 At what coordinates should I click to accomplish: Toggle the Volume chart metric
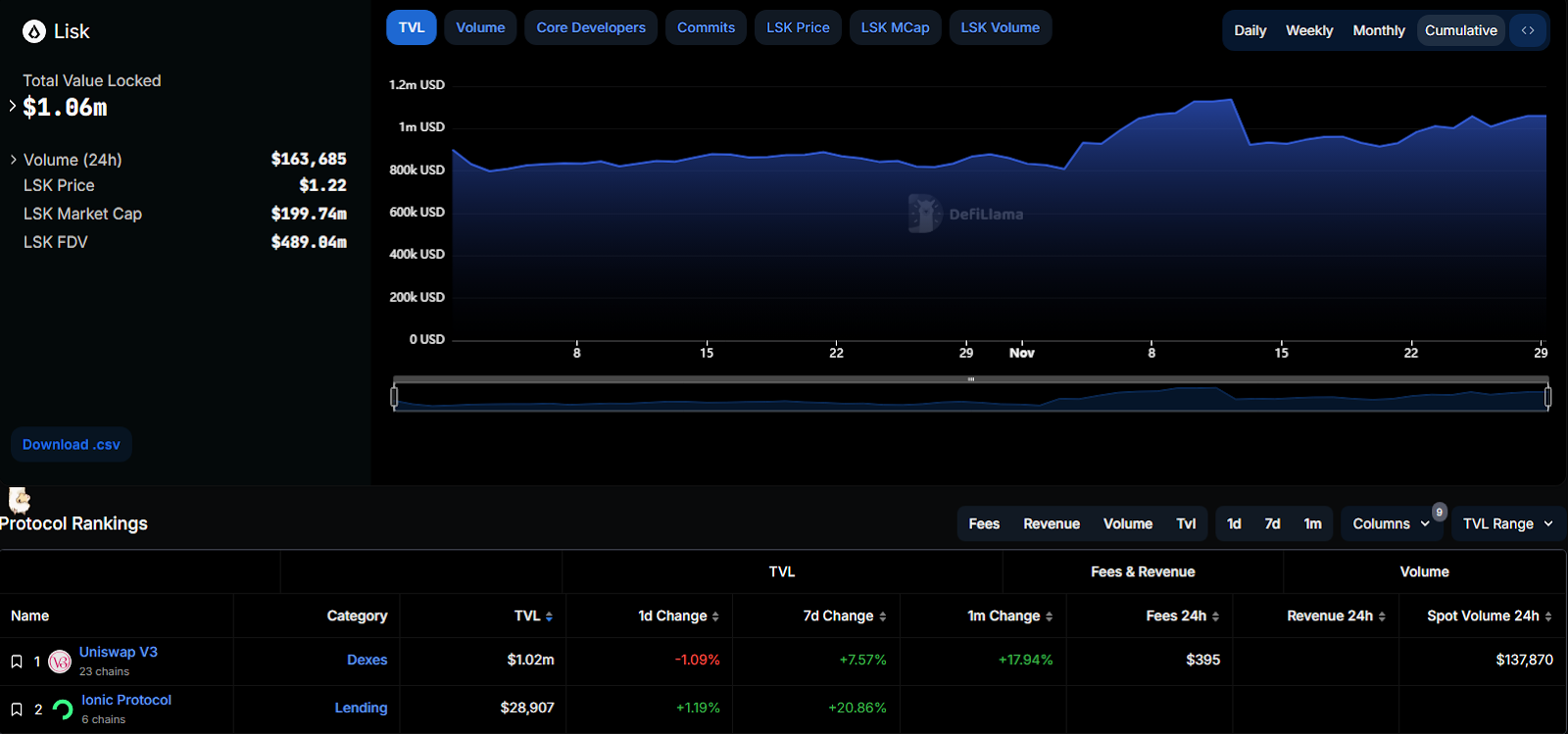(480, 27)
